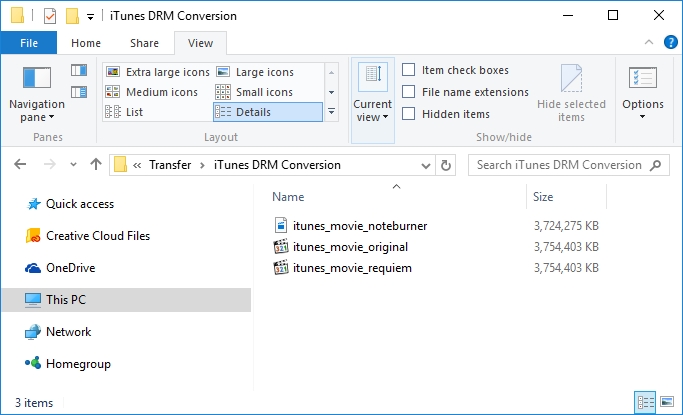The image size is (683, 415).
Task: Open Help with the question mark icon
Action: click(x=671, y=42)
